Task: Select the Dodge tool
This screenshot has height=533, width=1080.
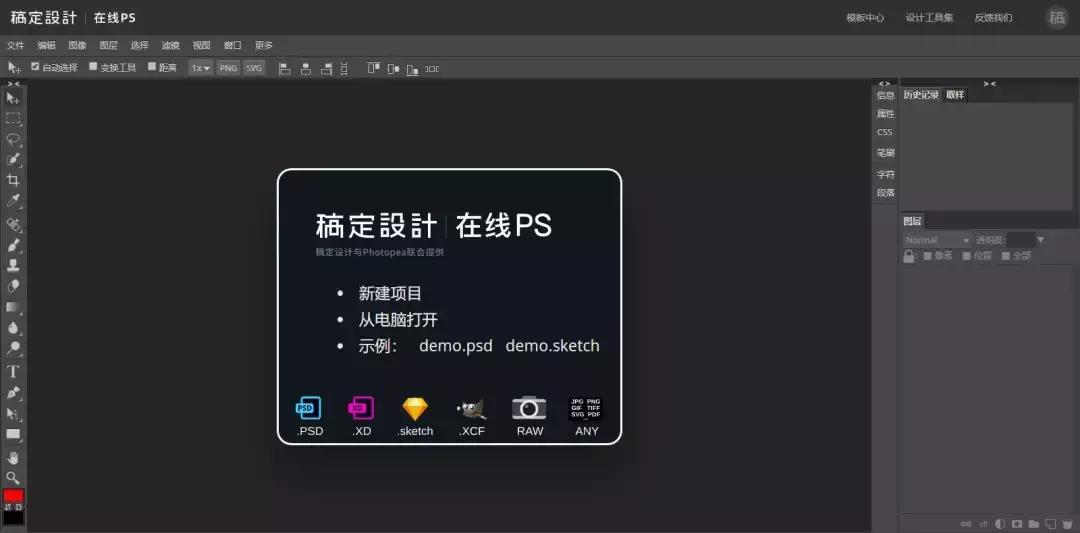Action: coord(13,348)
